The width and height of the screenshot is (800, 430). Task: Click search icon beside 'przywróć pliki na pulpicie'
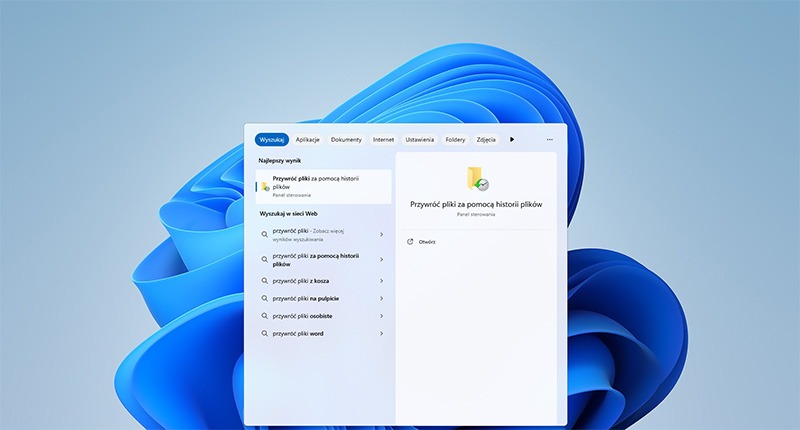(265, 298)
